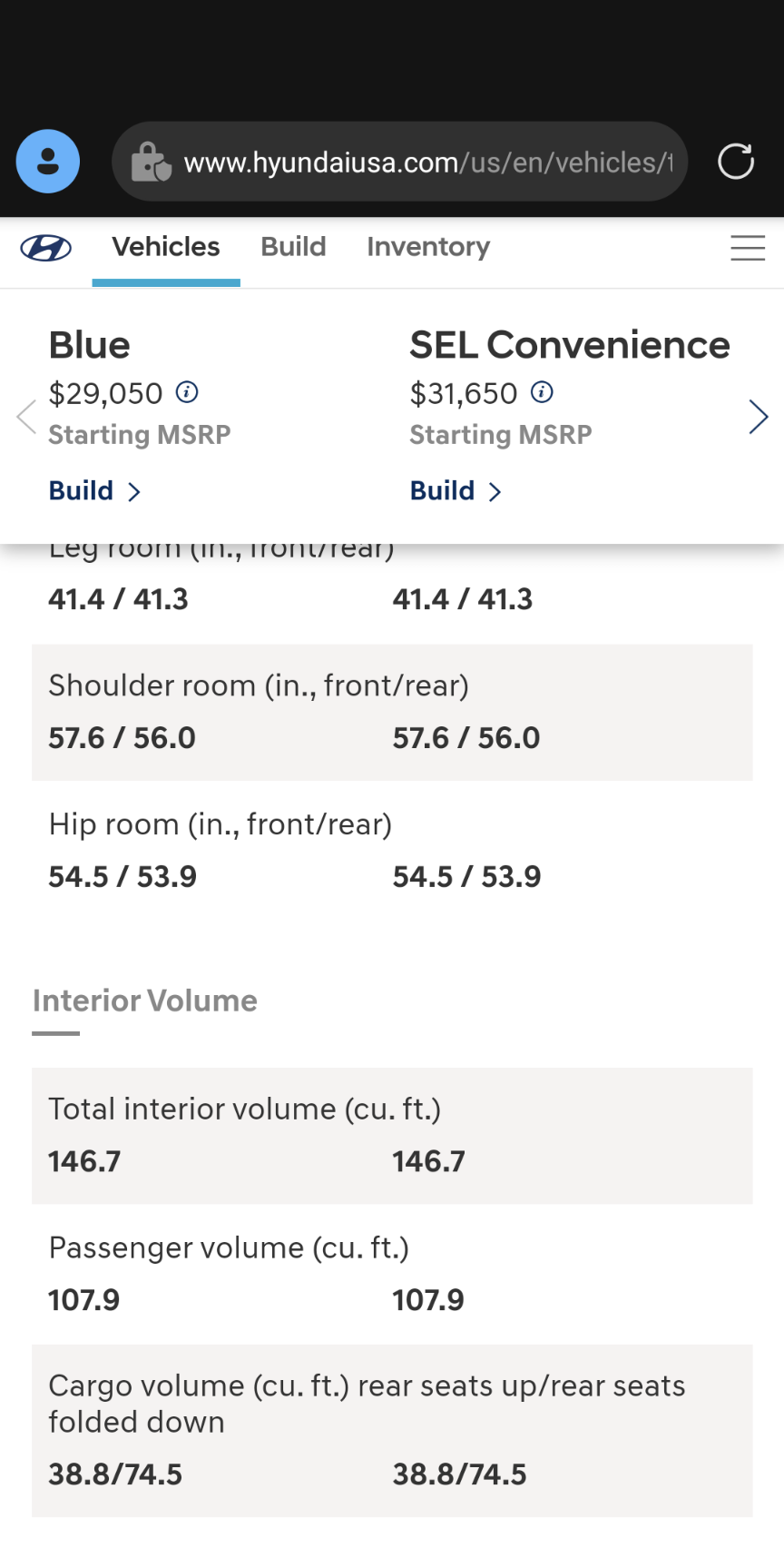Screen dimensions: 784x1548
Task: Go to previous trim with left arrow
Action: (x=26, y=417)
